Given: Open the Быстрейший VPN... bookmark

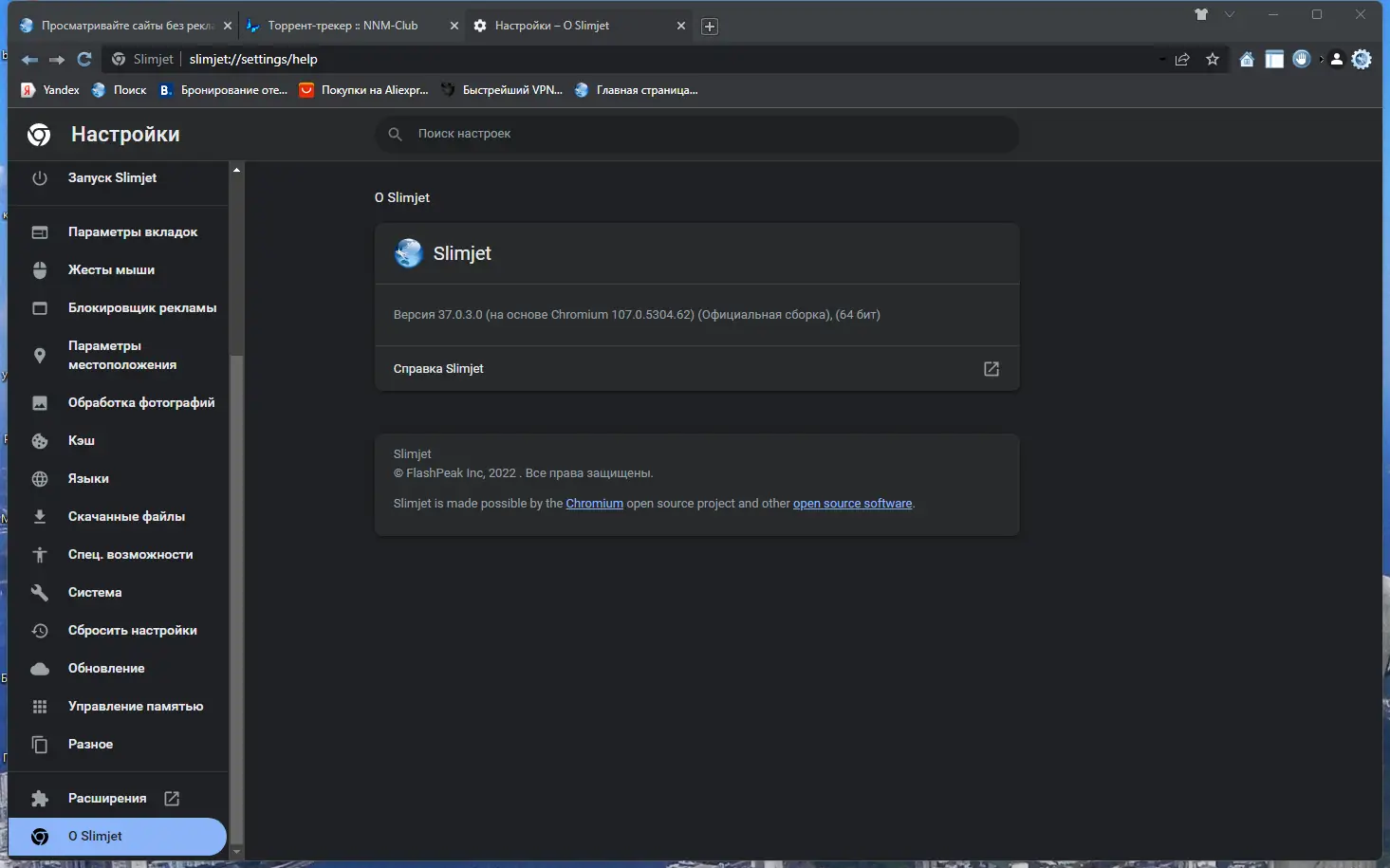Looking at the screenshot, I should pos(503,90).
